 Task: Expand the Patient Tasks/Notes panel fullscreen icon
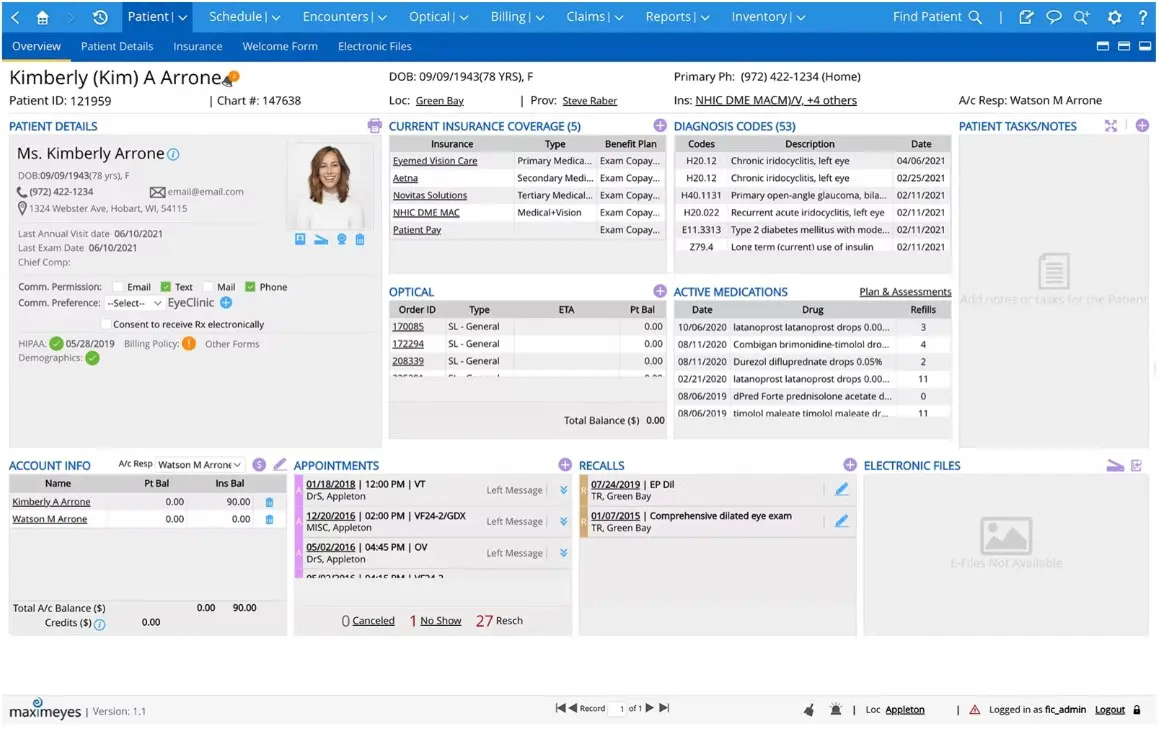pyautogui.click(x=1112, y=125)
